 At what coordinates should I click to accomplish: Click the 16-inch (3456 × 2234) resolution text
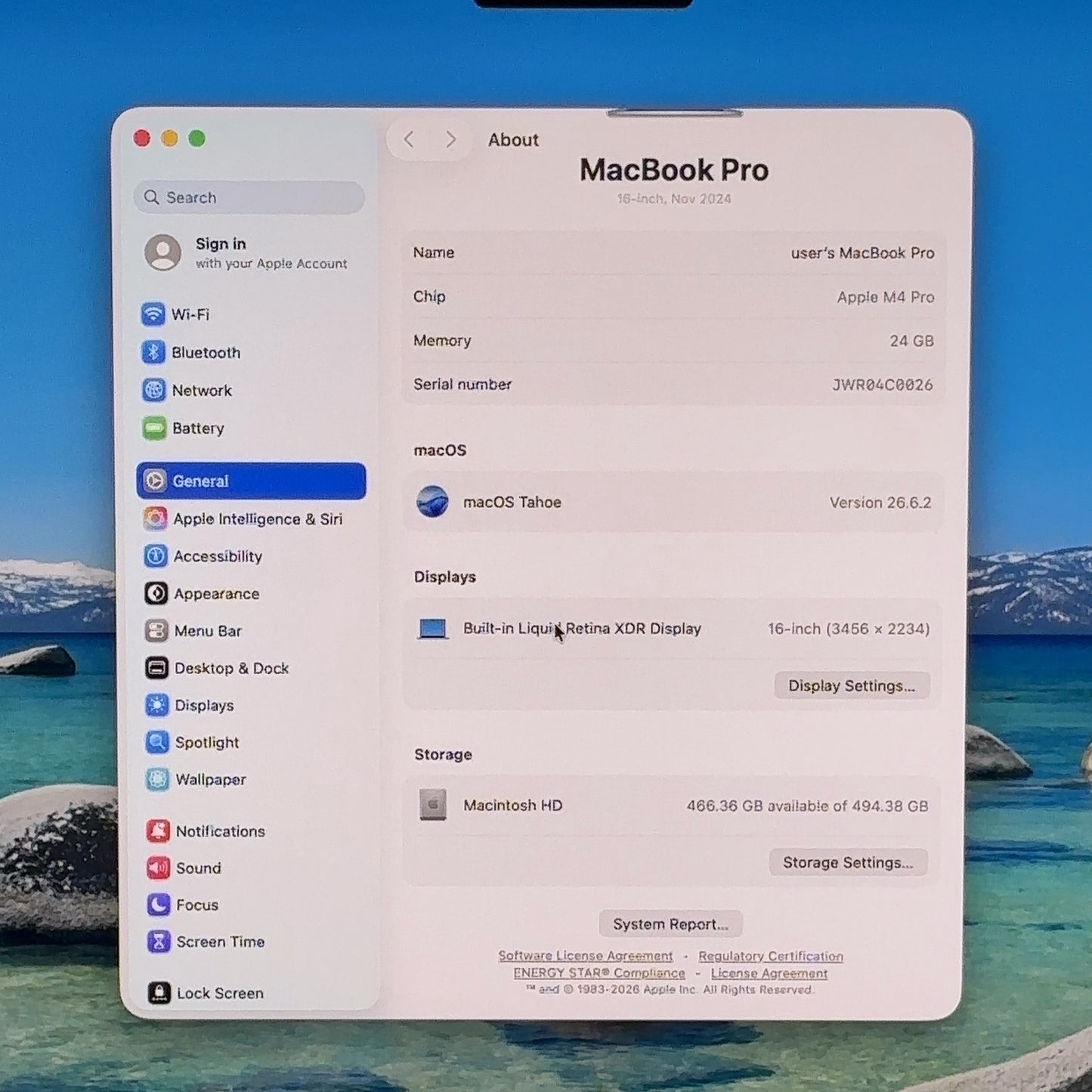point(849,629)
